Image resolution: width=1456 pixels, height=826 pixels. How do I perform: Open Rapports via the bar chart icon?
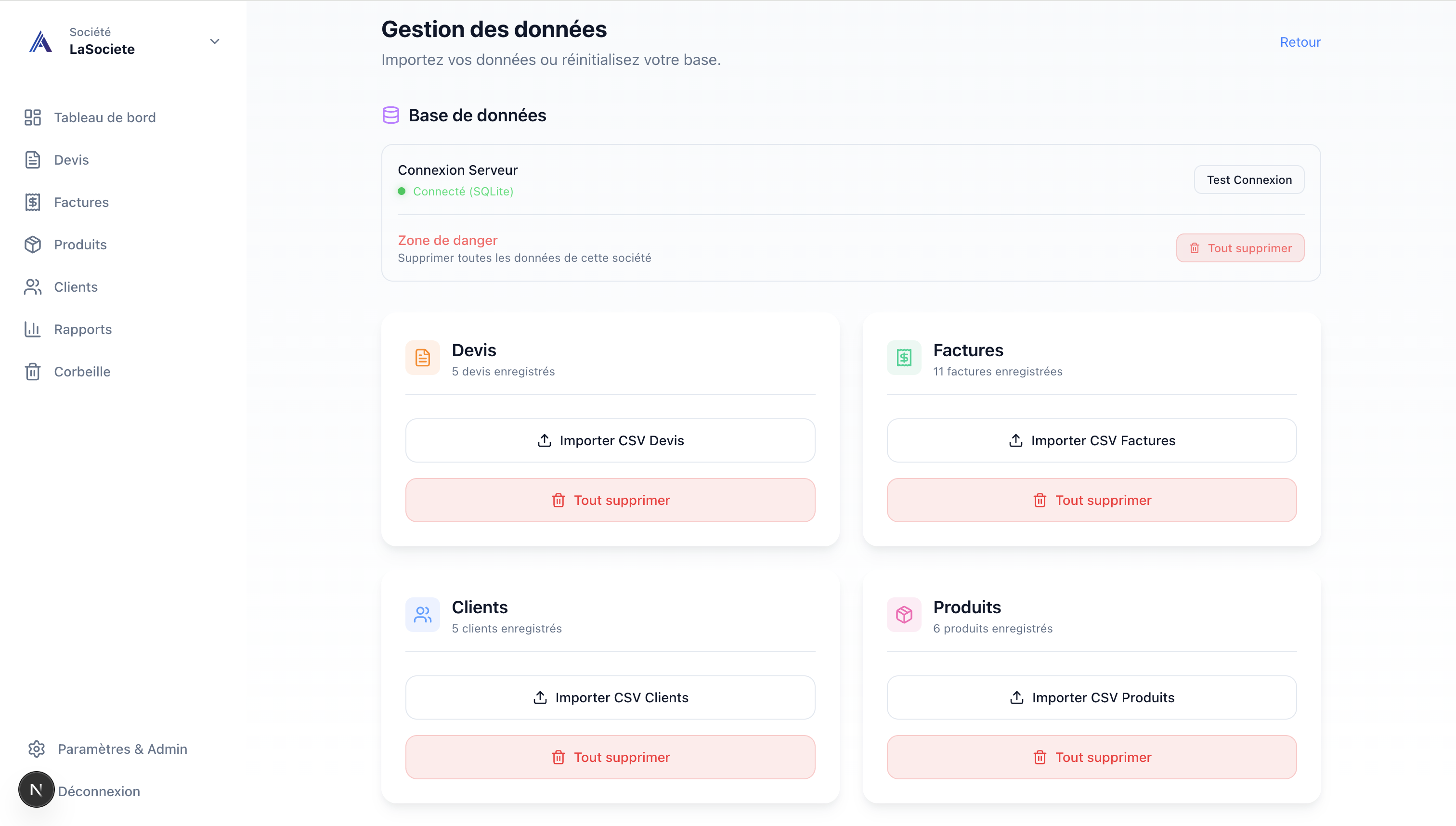(32, 329)
